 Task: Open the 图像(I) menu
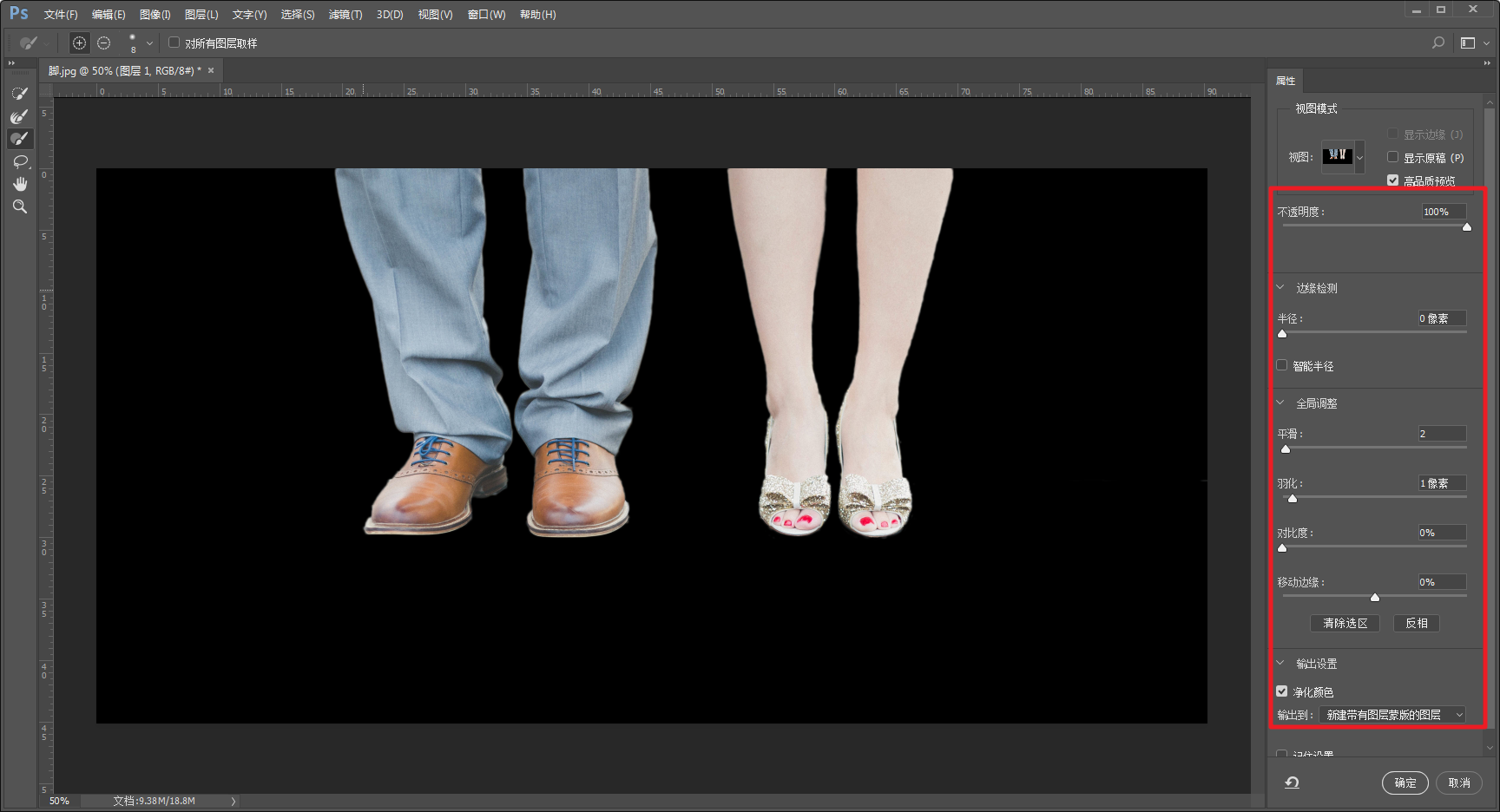[x=155, y=15]
